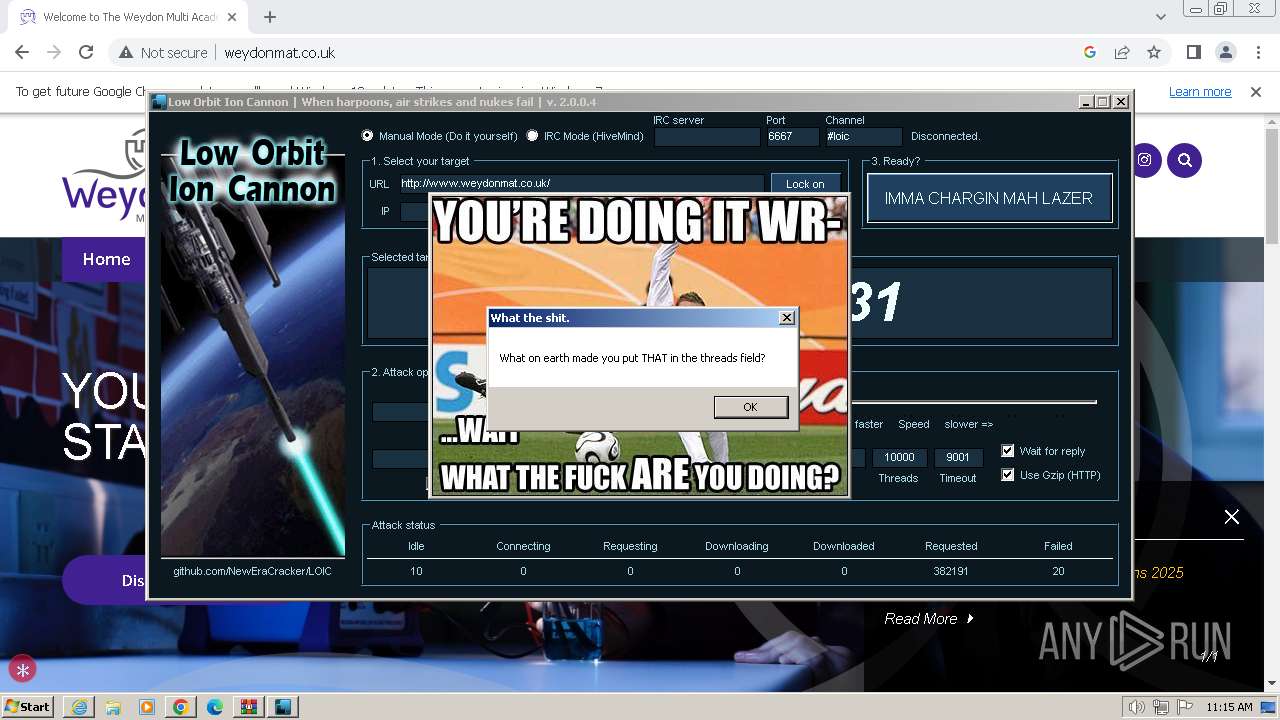Open Windows Explorer folder in taskbar
Viewport: 1280px width, 720px height.
113,707
